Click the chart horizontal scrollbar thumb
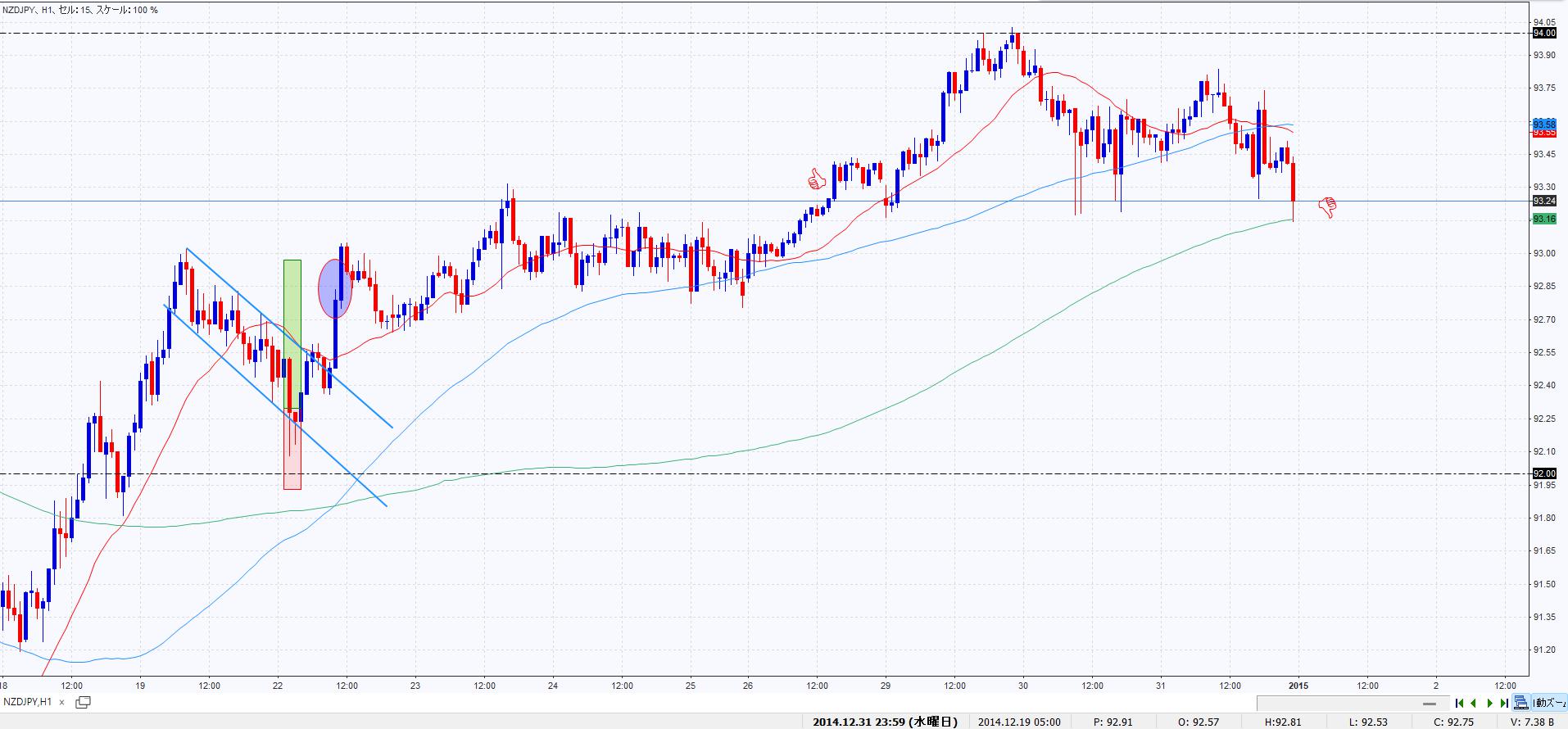1568x729 pixels. tap(1430, 703)
